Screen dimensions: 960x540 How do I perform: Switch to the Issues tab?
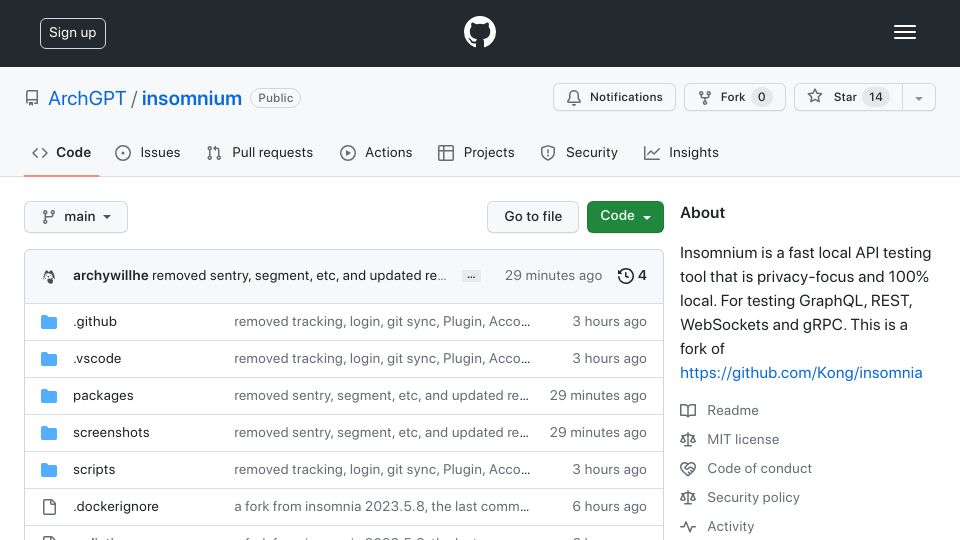click(x=148, y=152)
